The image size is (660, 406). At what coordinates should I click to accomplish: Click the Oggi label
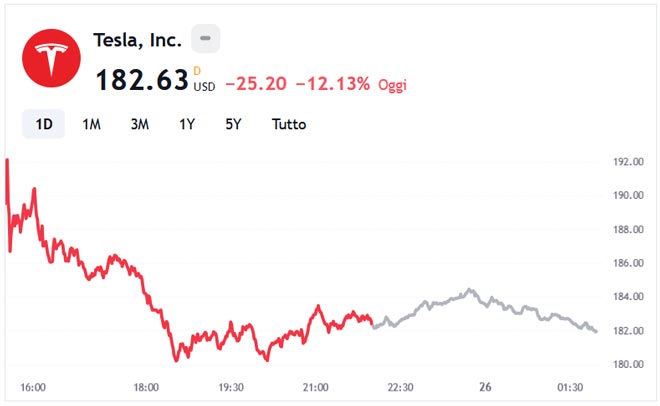tap(392, 86)
